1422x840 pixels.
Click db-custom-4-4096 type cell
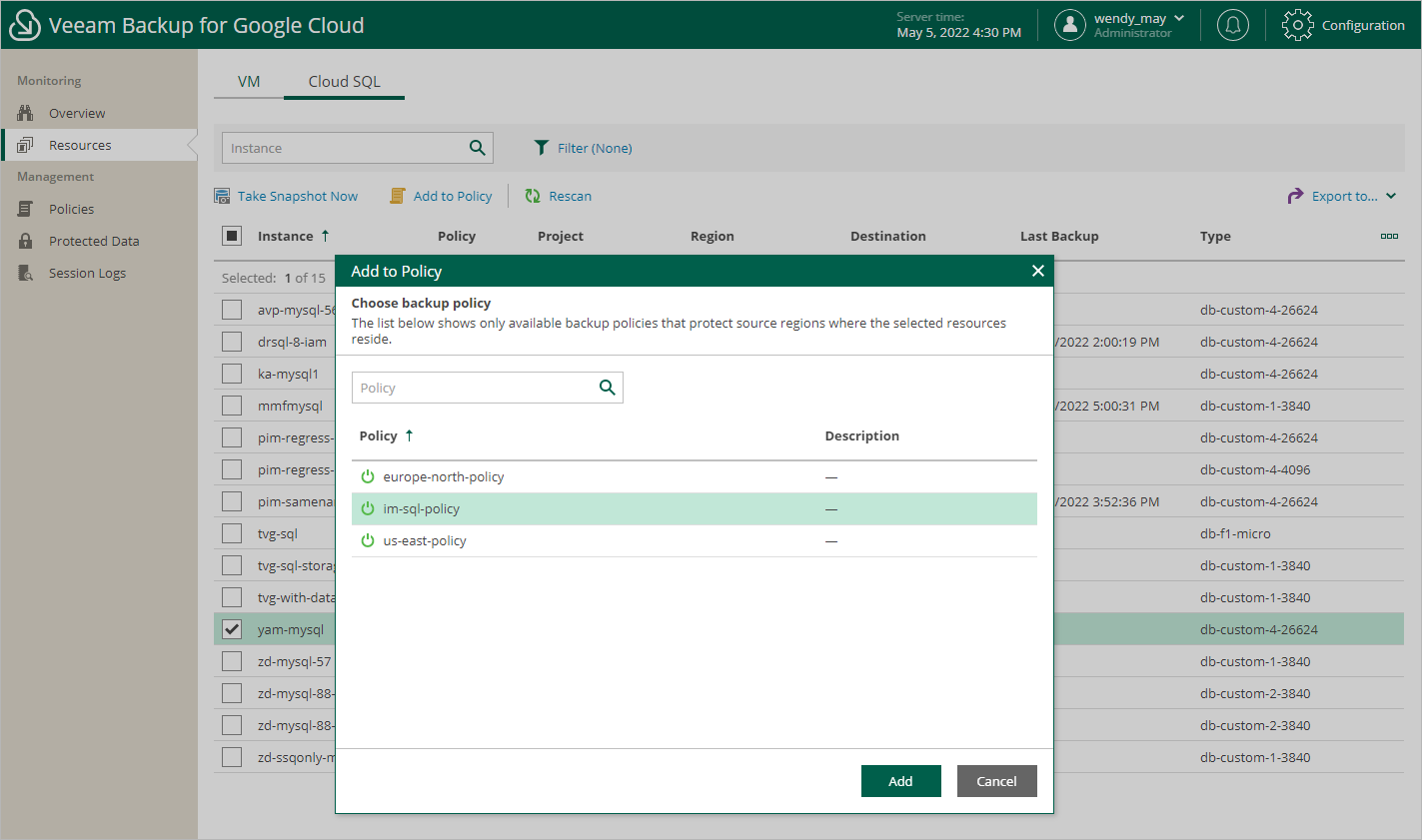1255,469
